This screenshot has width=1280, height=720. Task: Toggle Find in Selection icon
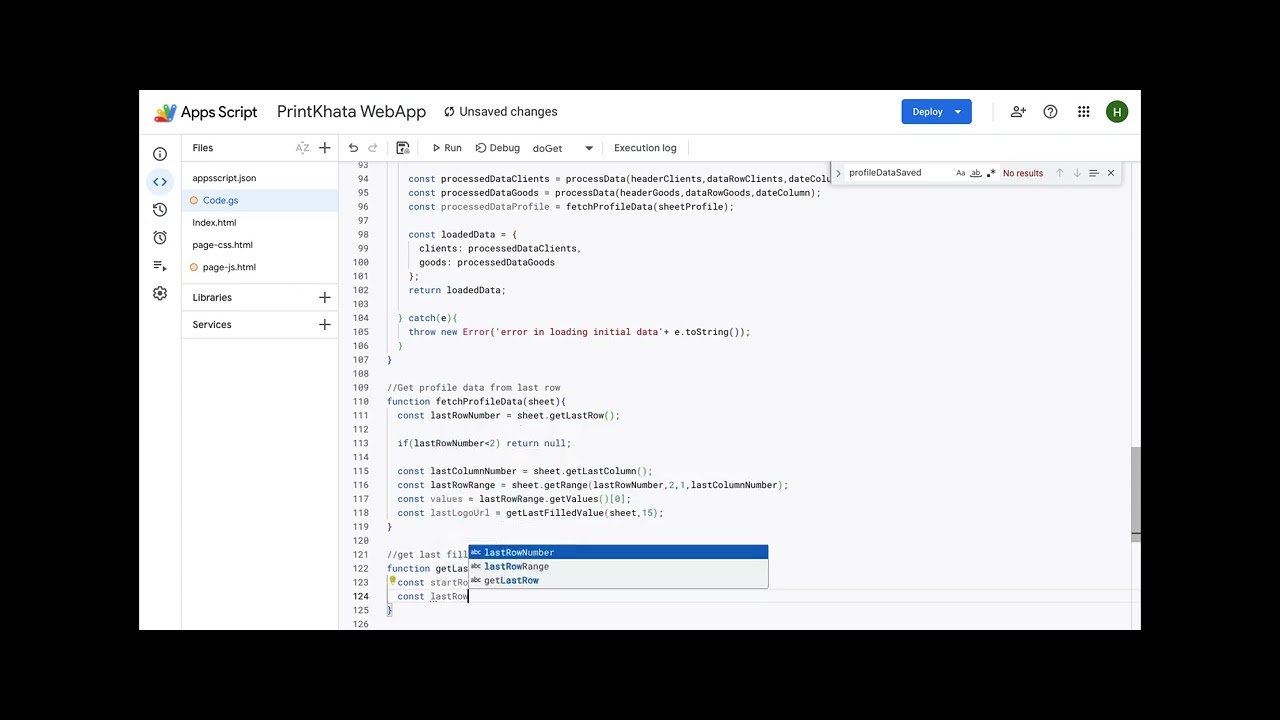pyautogui.click(x=1094, y=173)
